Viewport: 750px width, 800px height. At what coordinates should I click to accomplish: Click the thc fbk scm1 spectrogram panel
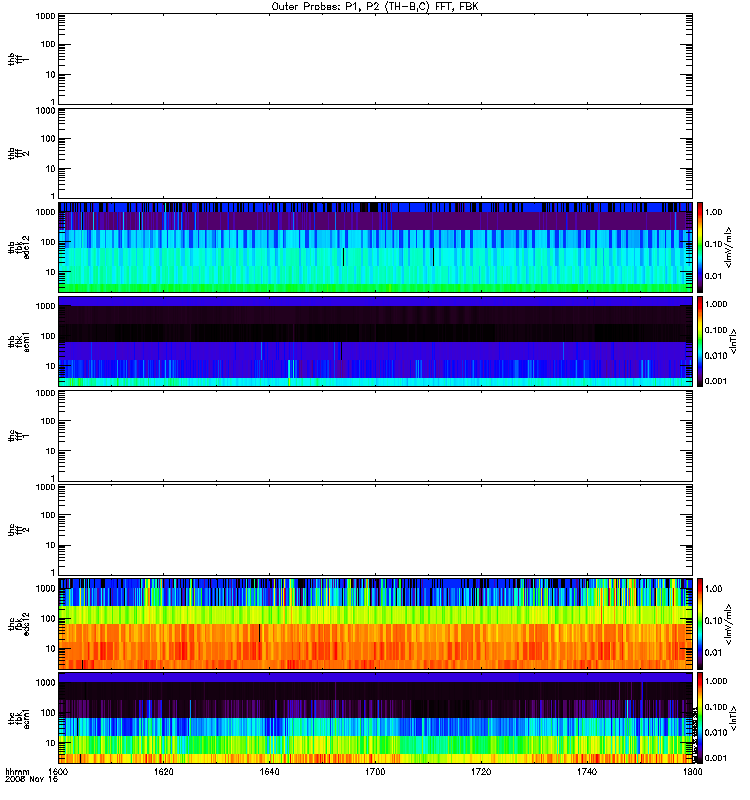[376, 718]
